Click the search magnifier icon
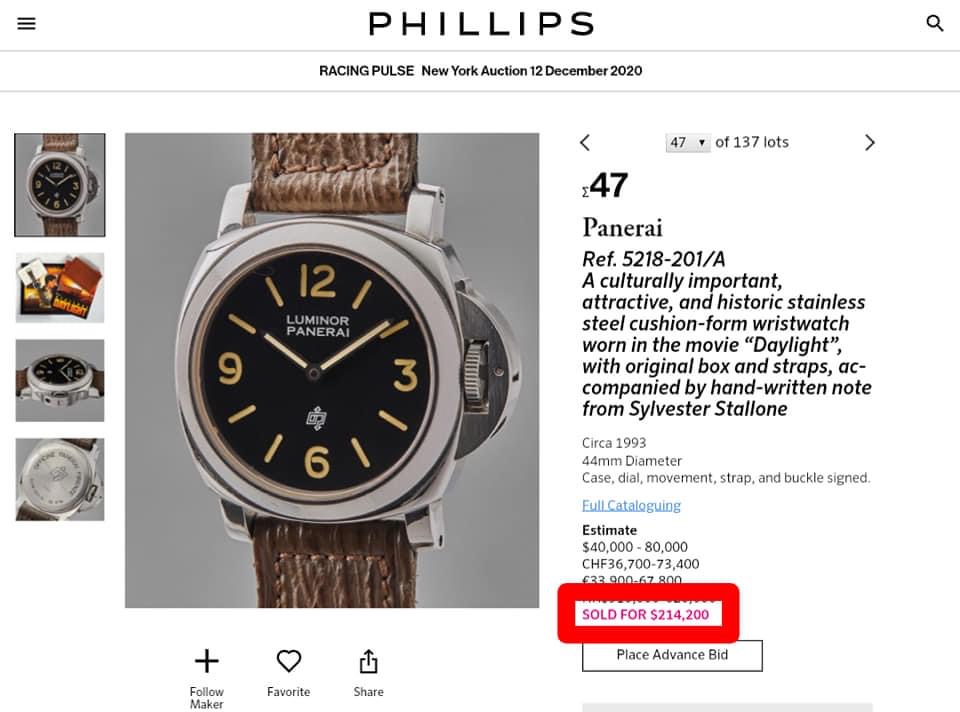Screen dimensions: 960x712 pyautogui.click(x=935, y=23)
